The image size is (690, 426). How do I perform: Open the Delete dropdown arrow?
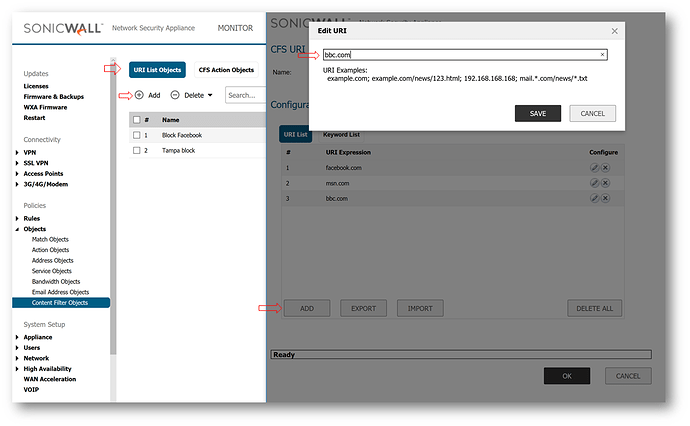pyautogui.click(x=210, y=95)
